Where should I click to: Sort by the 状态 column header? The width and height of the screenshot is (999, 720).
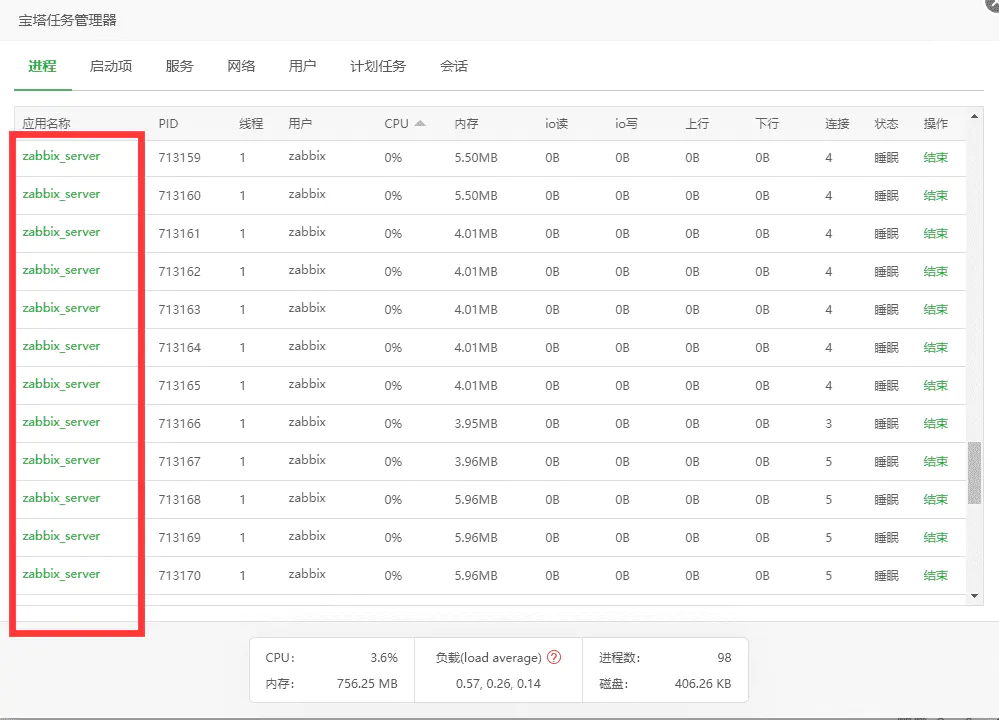tap(886, 124)
